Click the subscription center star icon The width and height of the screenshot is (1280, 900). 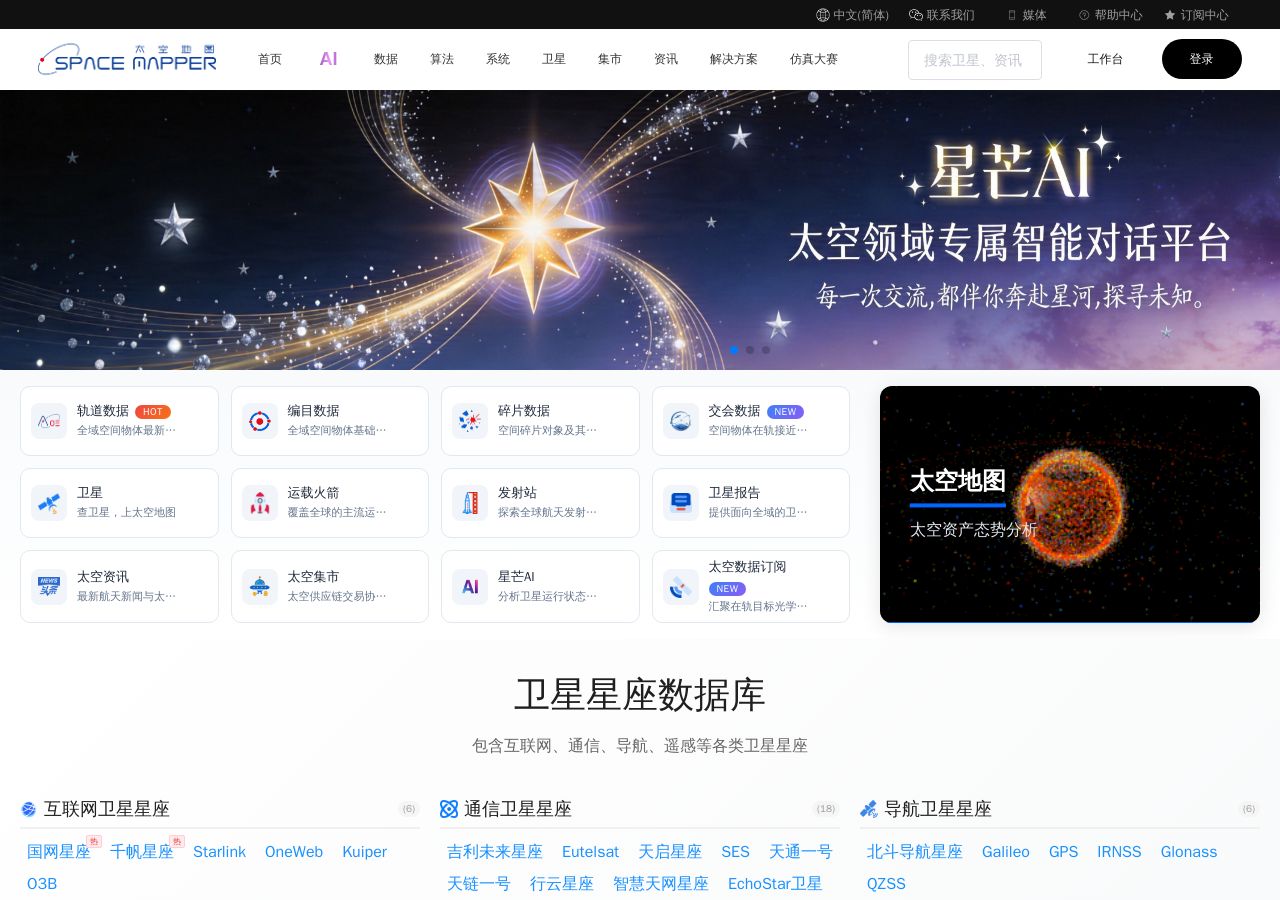pyautogui.click(x=1170, y=15)
